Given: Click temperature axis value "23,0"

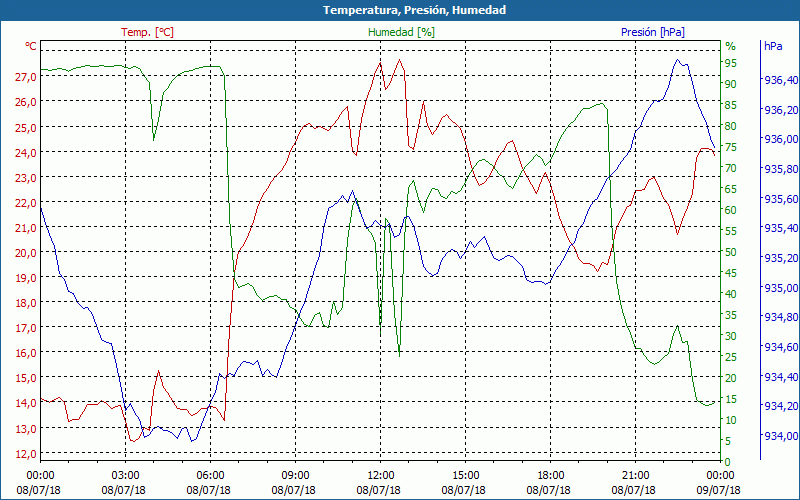Looking at the screenshot, I should (x=26, y=177).
